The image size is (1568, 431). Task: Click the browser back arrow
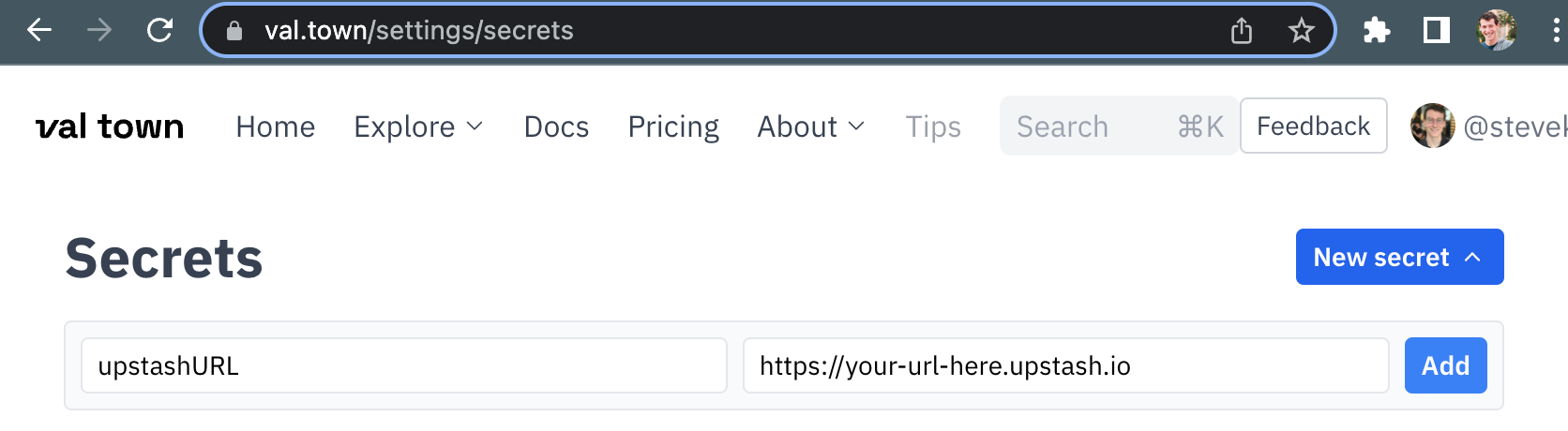[39, 31]
